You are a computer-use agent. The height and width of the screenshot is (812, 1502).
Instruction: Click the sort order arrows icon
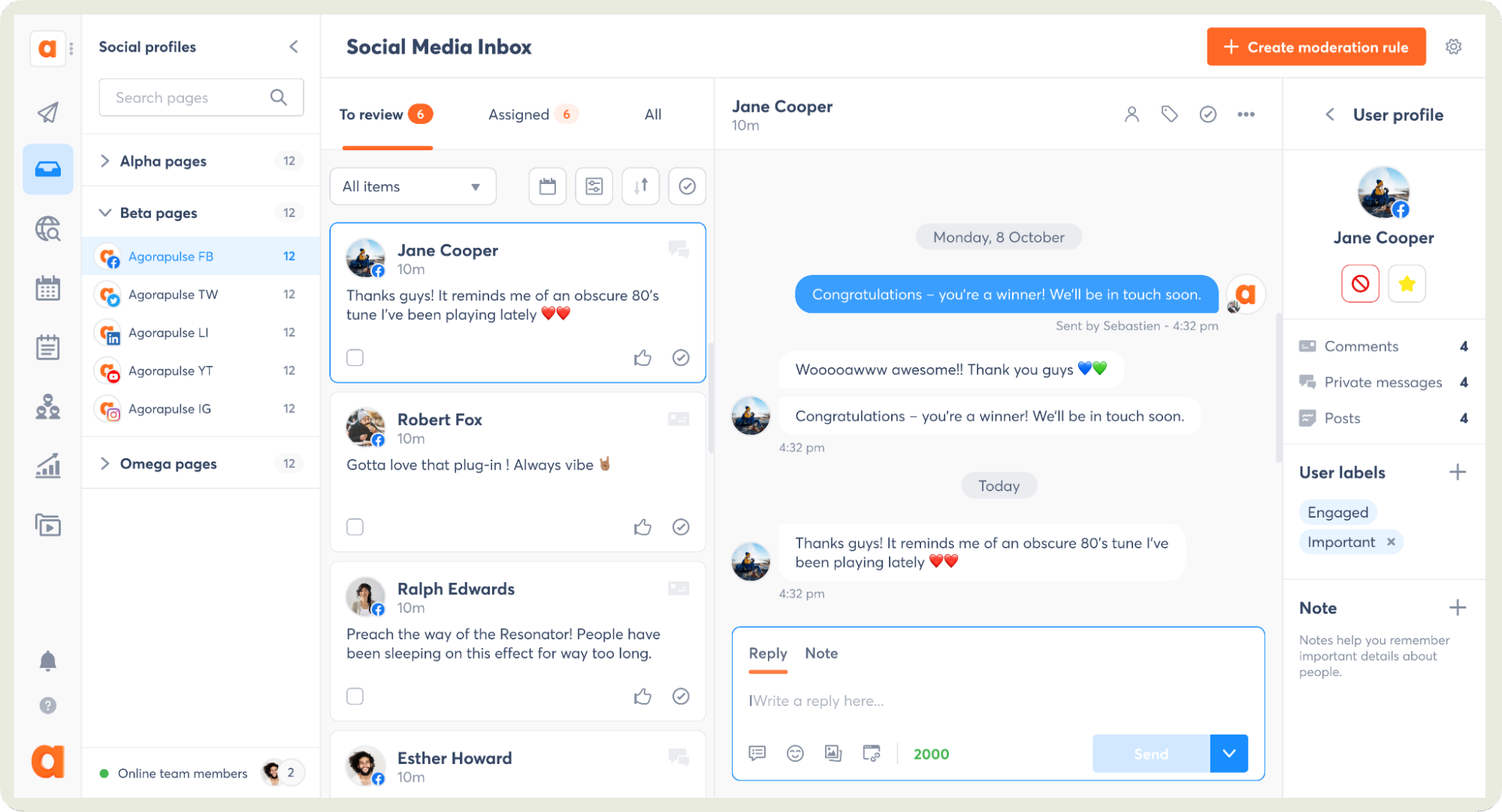pyautogui.click(x=640, y=186)
